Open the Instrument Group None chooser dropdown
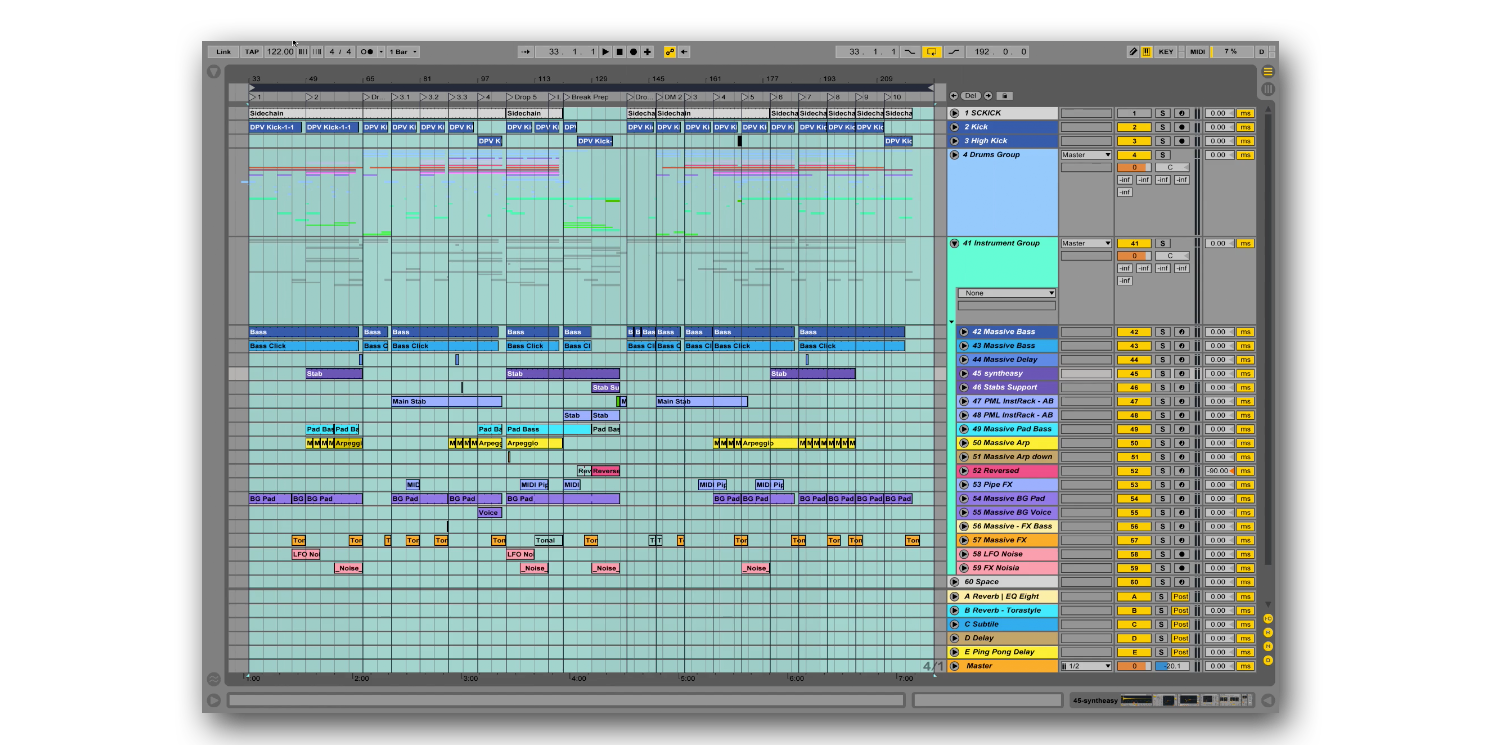The image size is (1500, 745). point(1006,293)
